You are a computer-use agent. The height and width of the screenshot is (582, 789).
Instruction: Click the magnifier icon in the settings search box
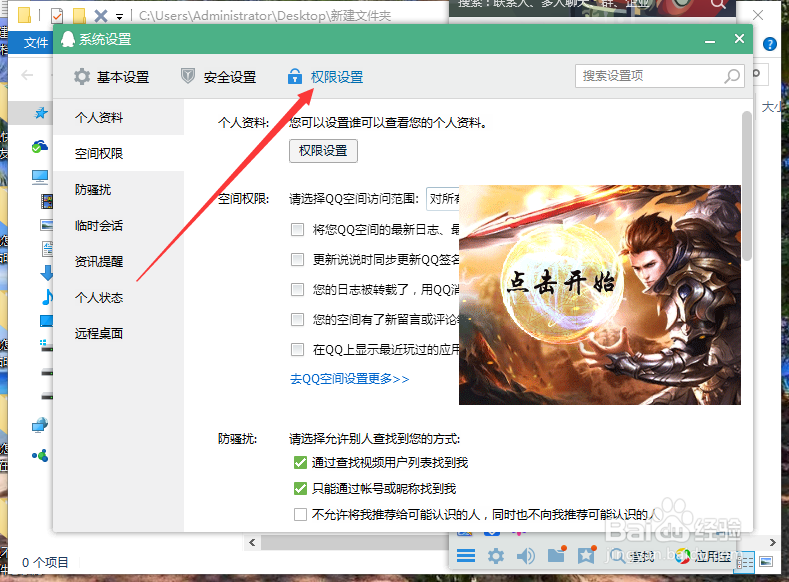click(732, 76)
